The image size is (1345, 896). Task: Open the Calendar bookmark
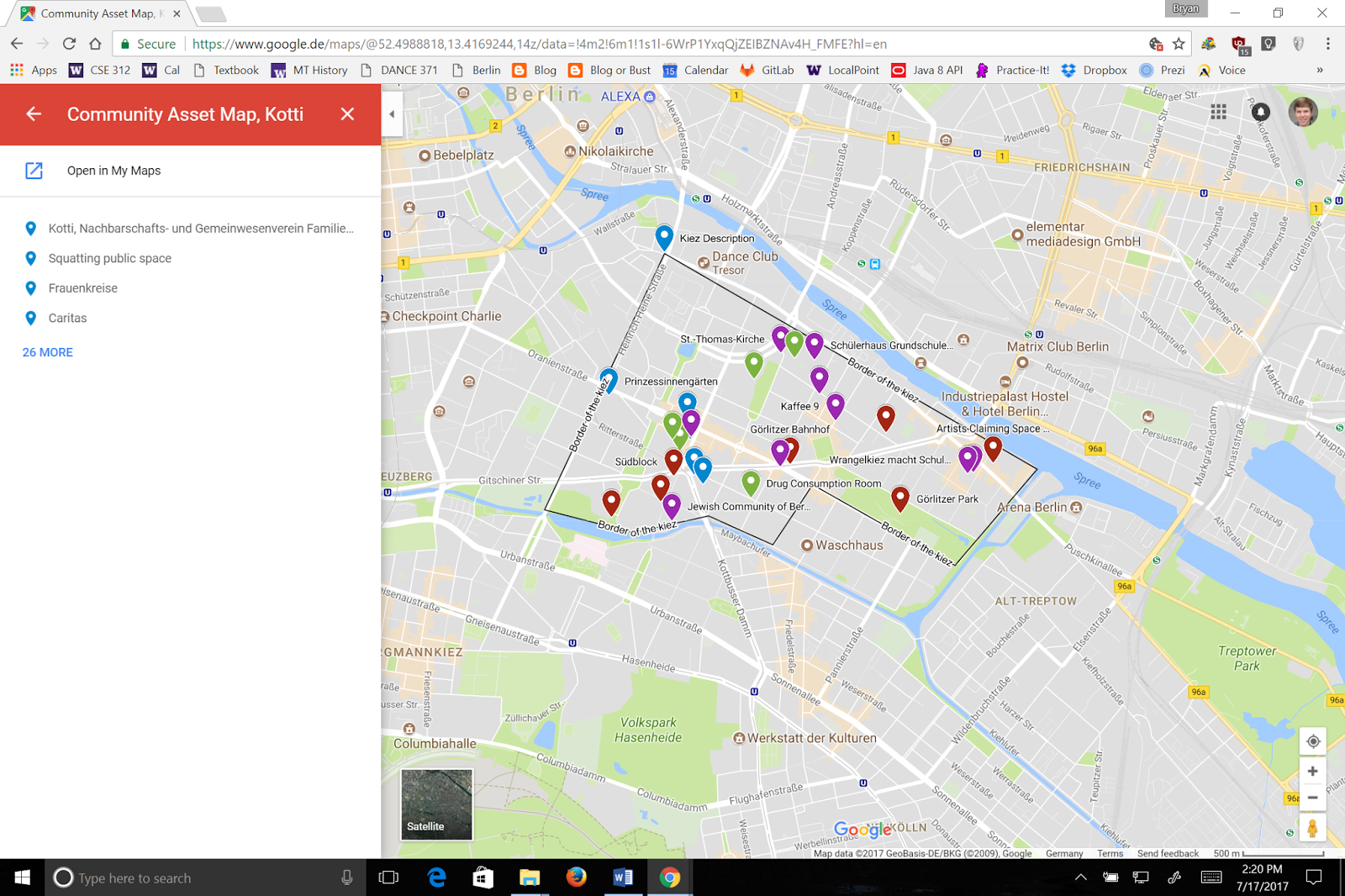click(695, 71)
